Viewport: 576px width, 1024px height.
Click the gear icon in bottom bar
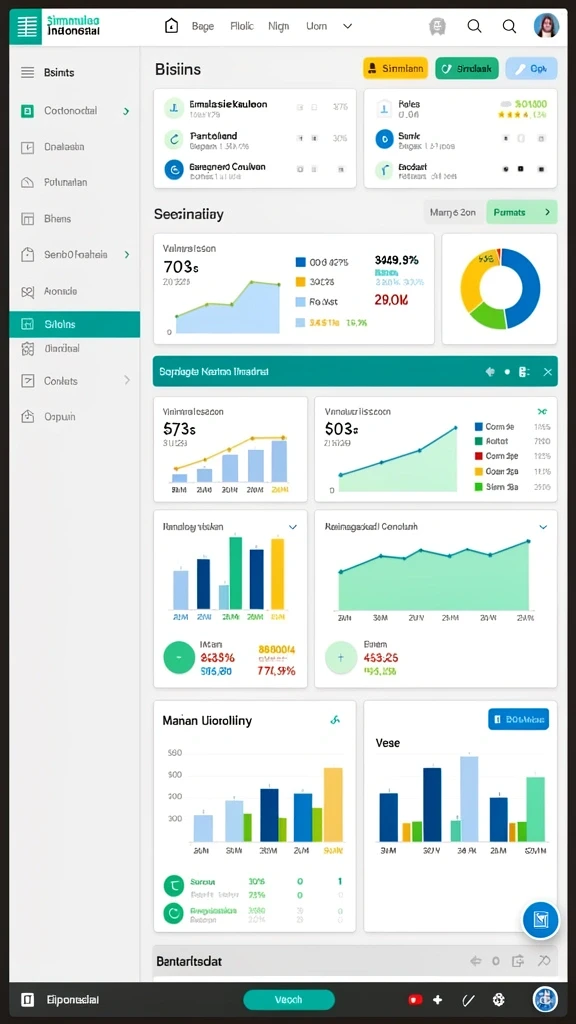pyautogui.click(x=498, y=999)
